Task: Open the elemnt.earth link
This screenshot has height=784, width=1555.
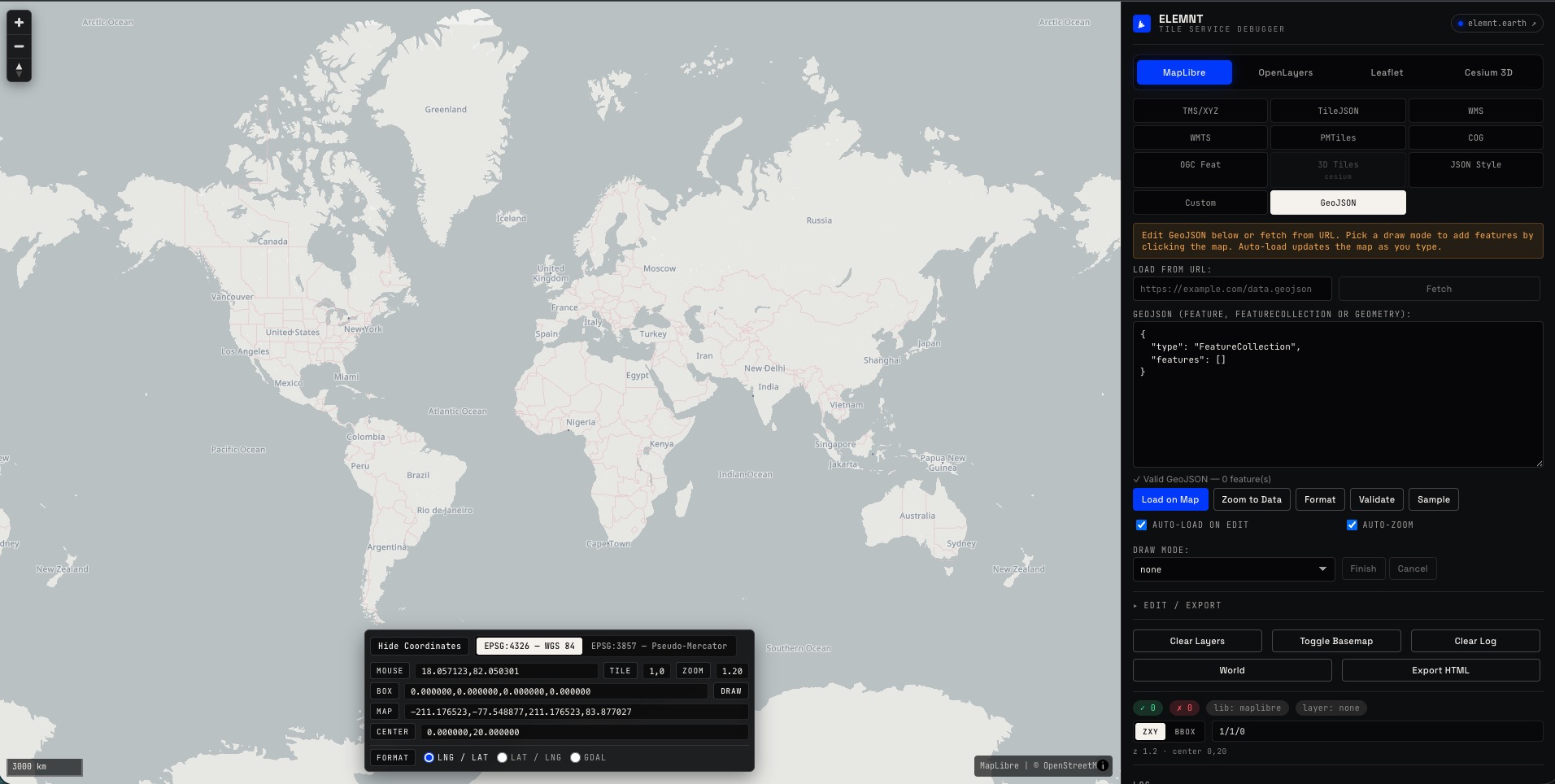Action: point(1496,23)
